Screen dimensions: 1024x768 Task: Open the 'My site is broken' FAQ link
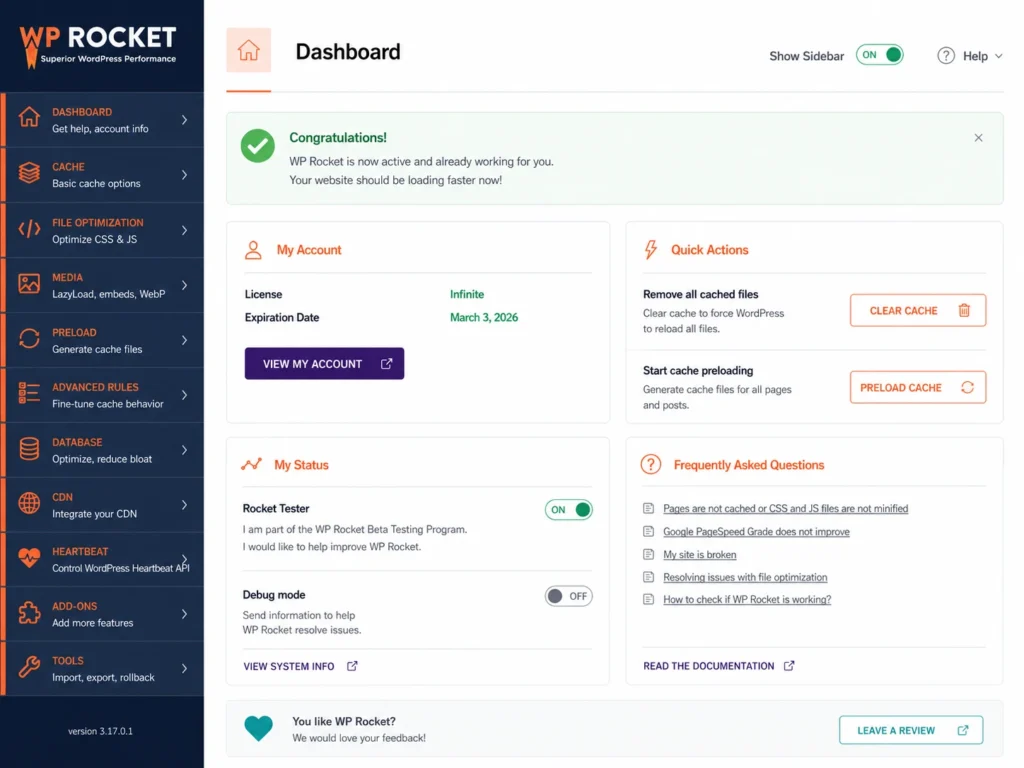699,554
